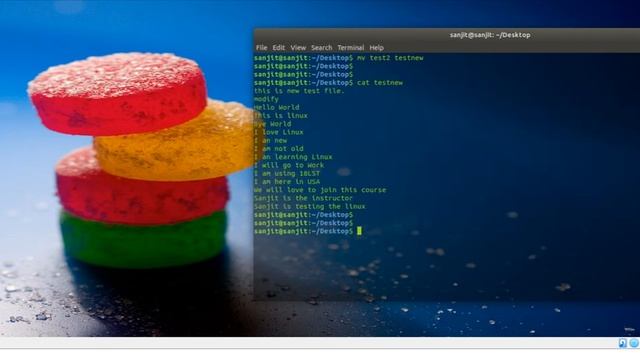
Task: Click the line 'I am here in USA'
Action: [x=287, y=182]
